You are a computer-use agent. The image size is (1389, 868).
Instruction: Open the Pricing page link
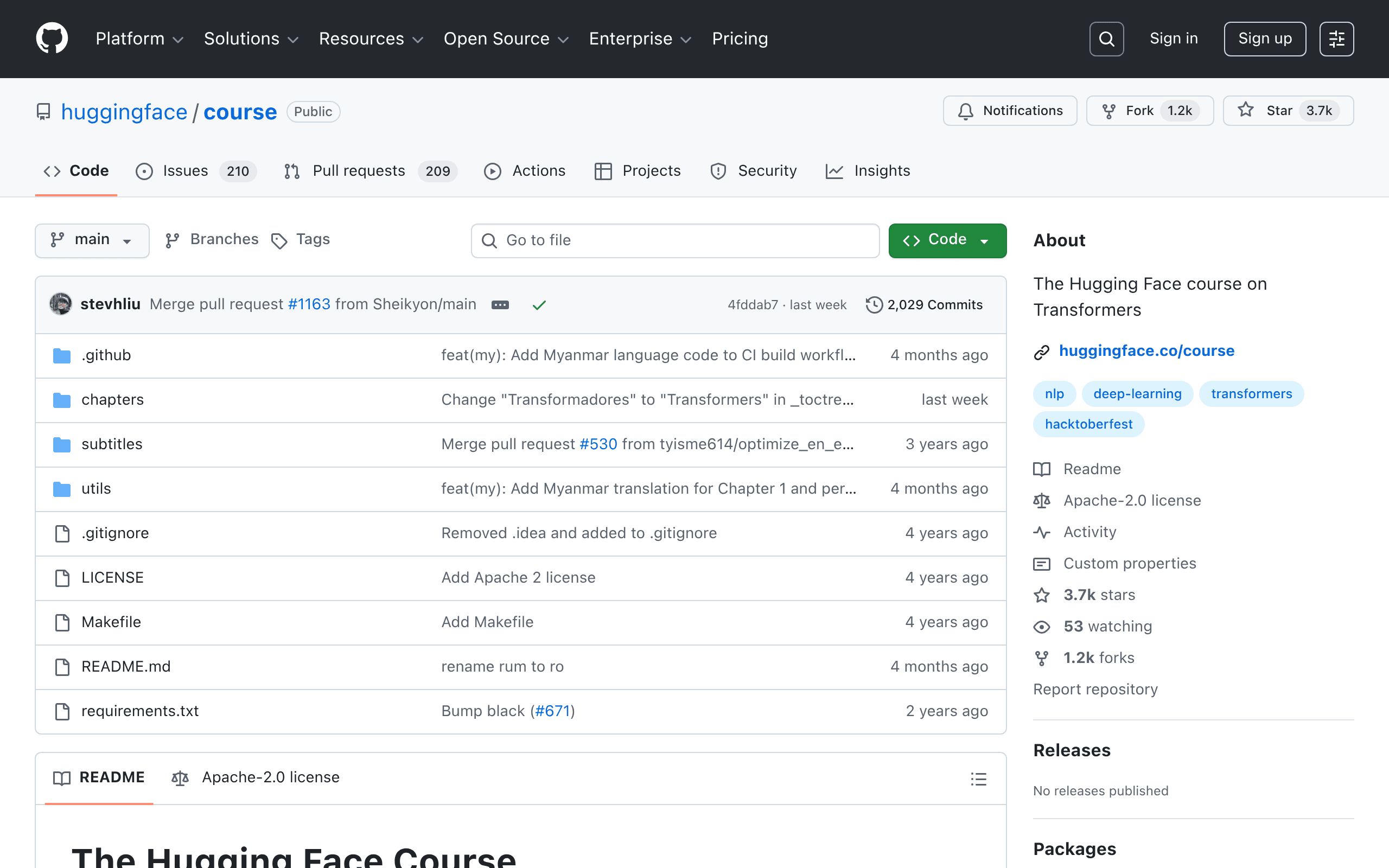click(740, 39)
